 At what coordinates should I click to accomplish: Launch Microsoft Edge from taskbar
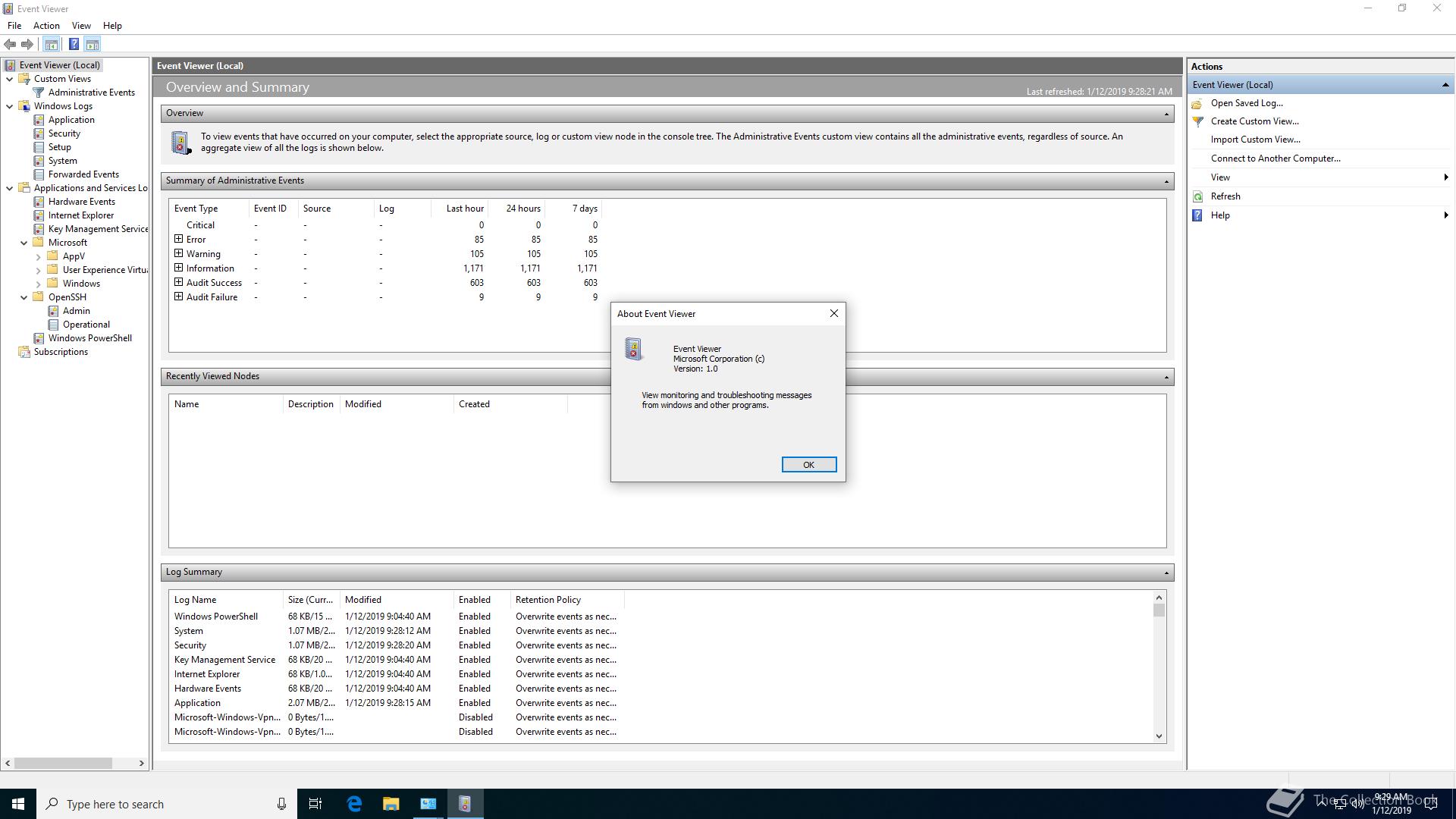pos(354,804)
